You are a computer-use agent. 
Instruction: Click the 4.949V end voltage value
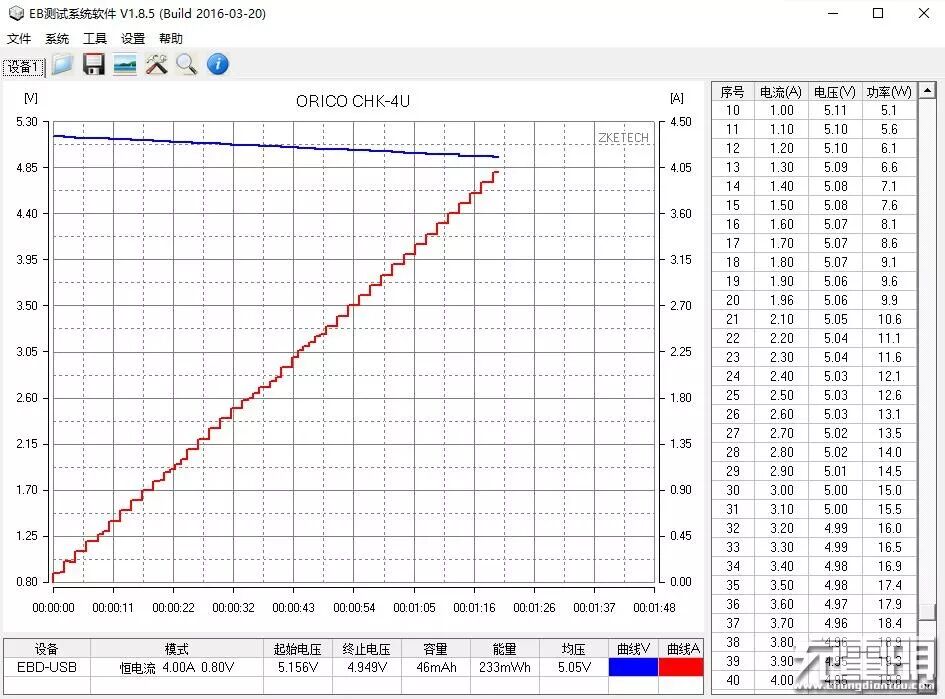(367, 667)
